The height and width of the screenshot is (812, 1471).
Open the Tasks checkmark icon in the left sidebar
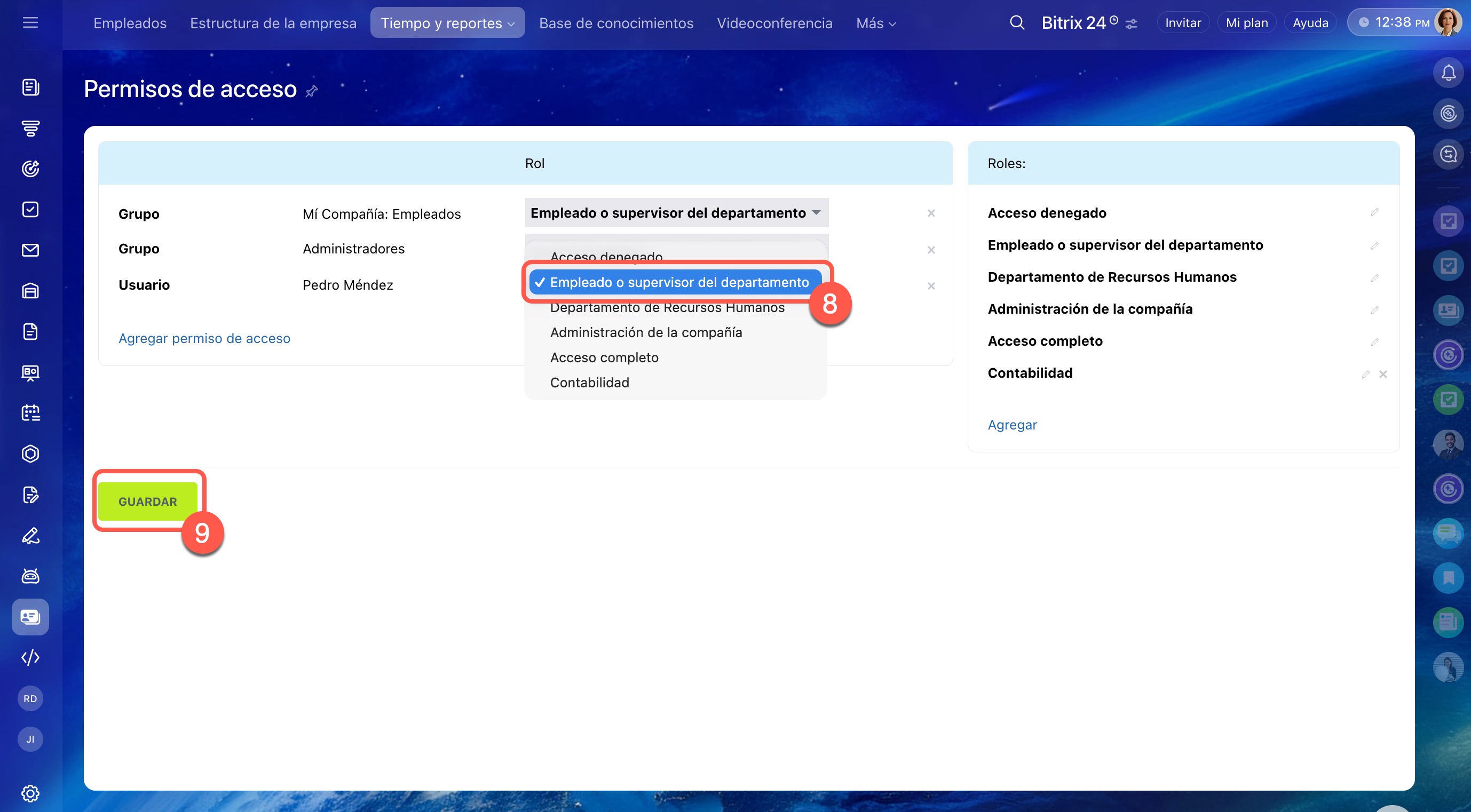(30, 210)
